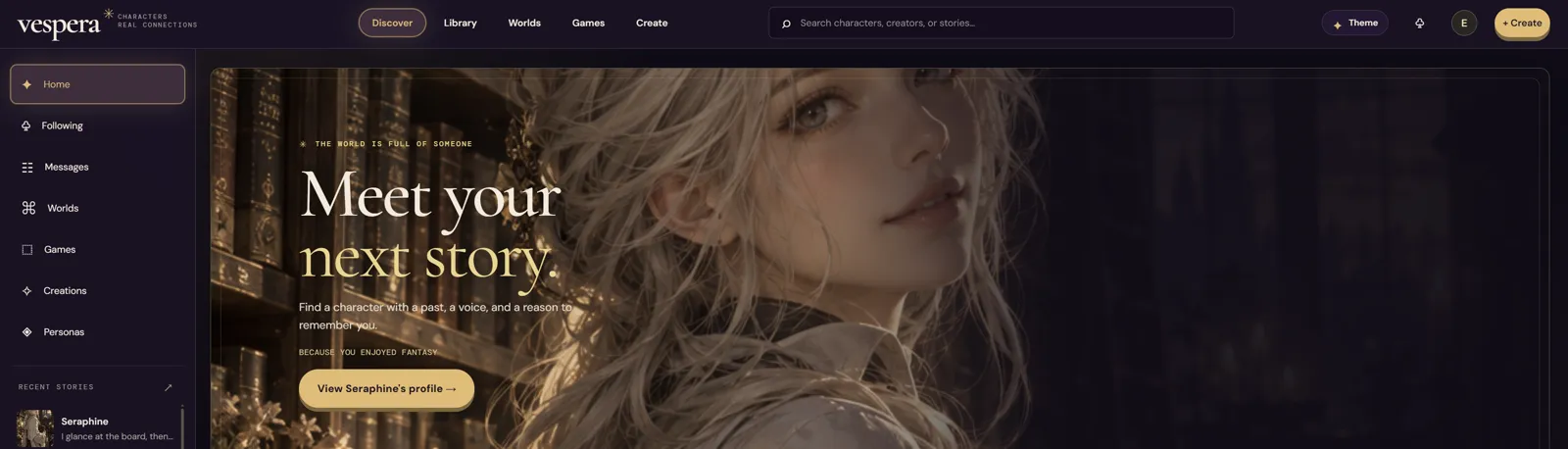Viewport: 1568px width, 449px height.
Task: Click 'Because you enjoyed fantasy' label
Action: click(367, 352)
